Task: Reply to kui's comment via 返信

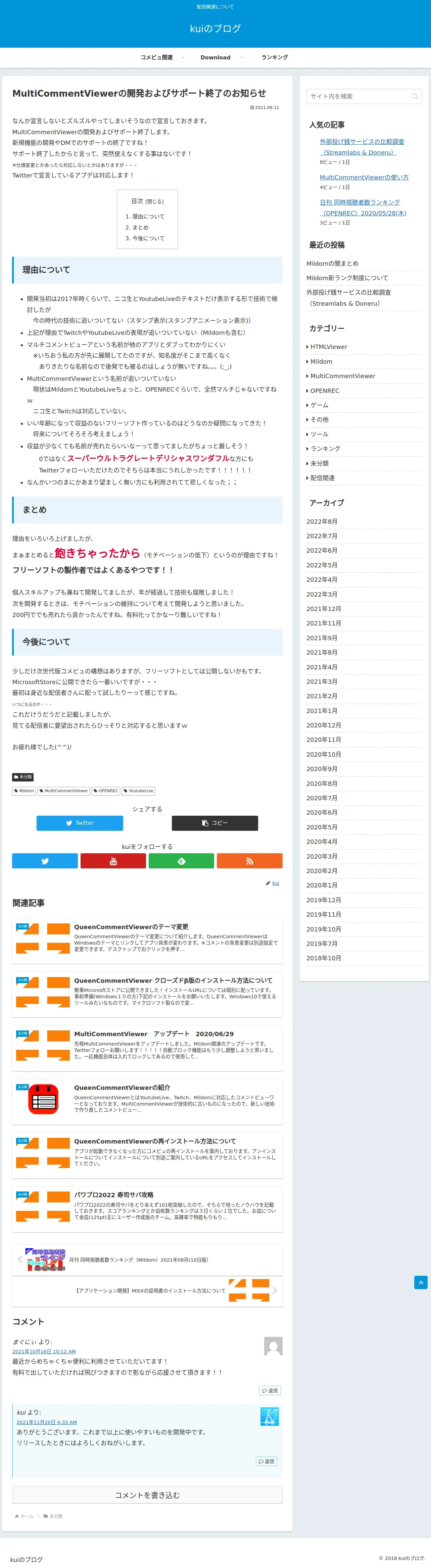Action: [266, 1461]
